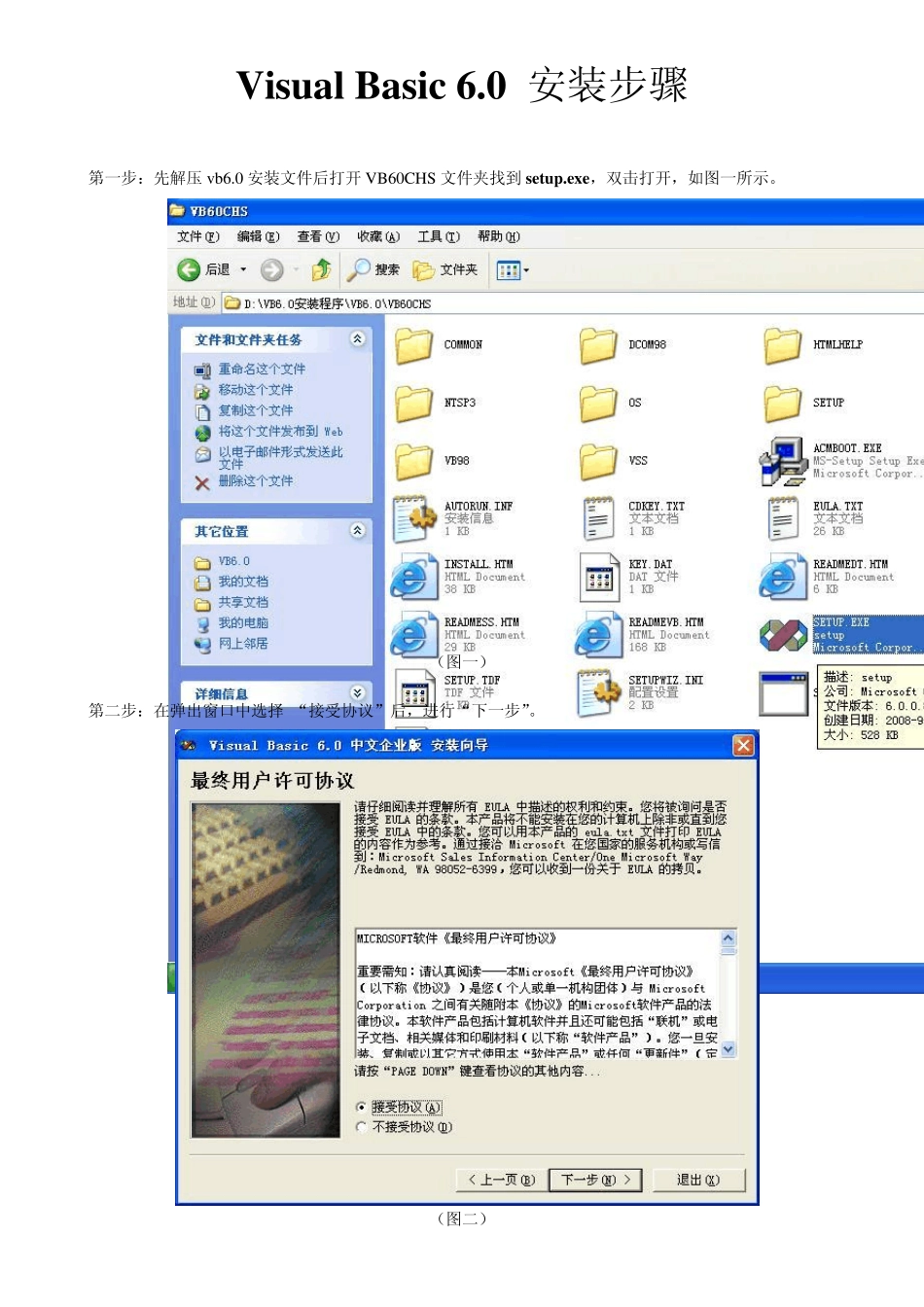Select the OS folder icon
Screen dimensions: 924x1307
point(598,403)
